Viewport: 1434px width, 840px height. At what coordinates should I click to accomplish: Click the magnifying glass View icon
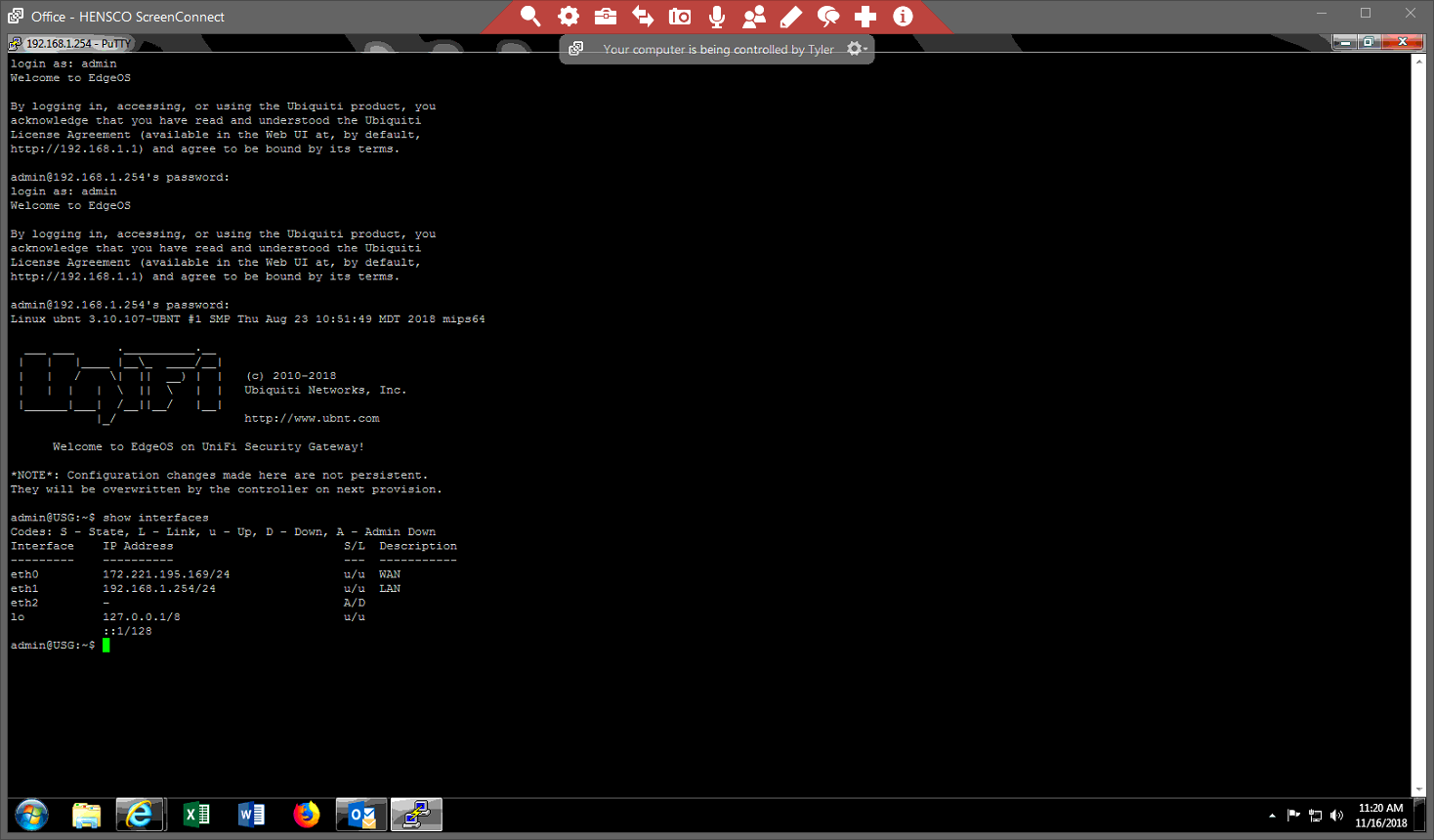(530, 17)
